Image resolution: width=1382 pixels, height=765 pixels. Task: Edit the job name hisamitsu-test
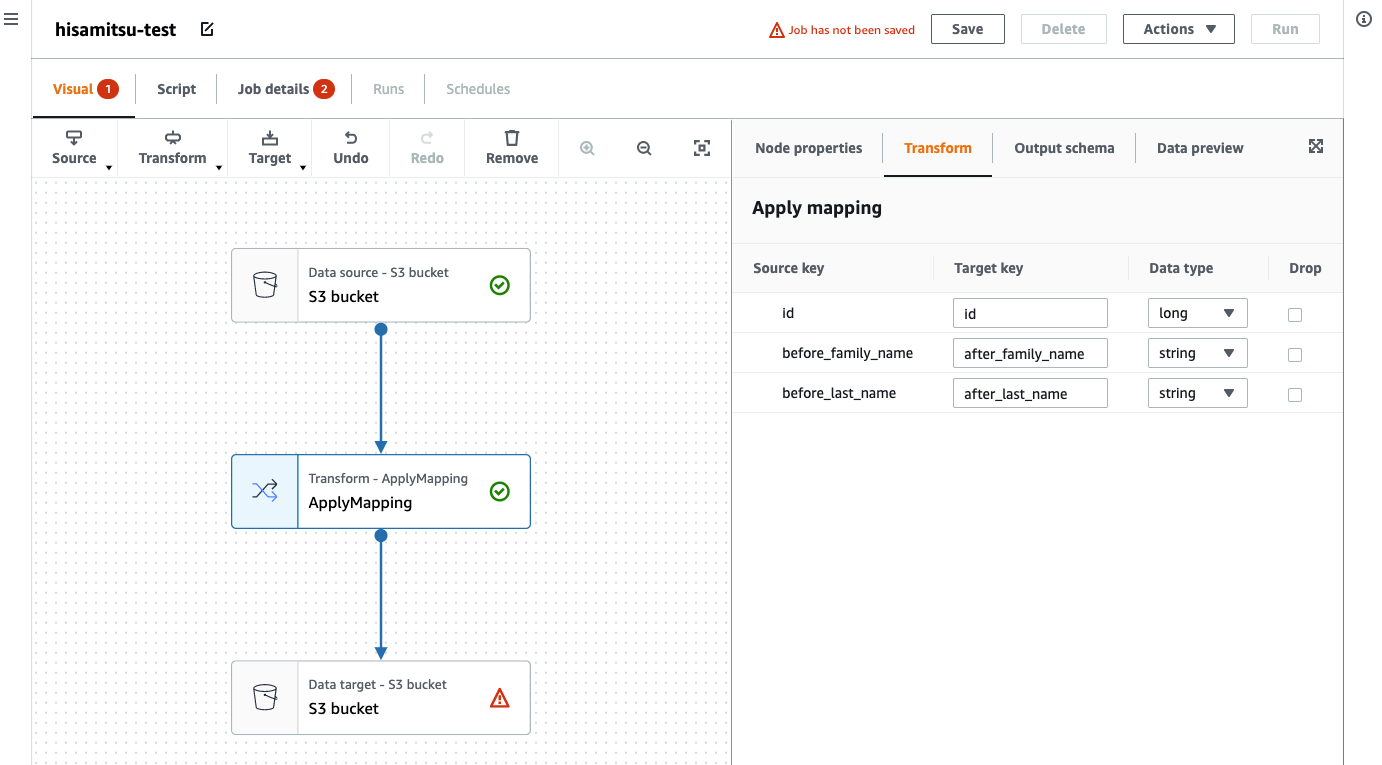(207, 29)
